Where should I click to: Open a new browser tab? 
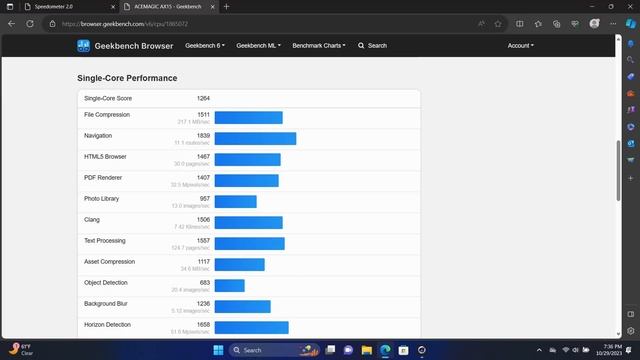[227, 7]
